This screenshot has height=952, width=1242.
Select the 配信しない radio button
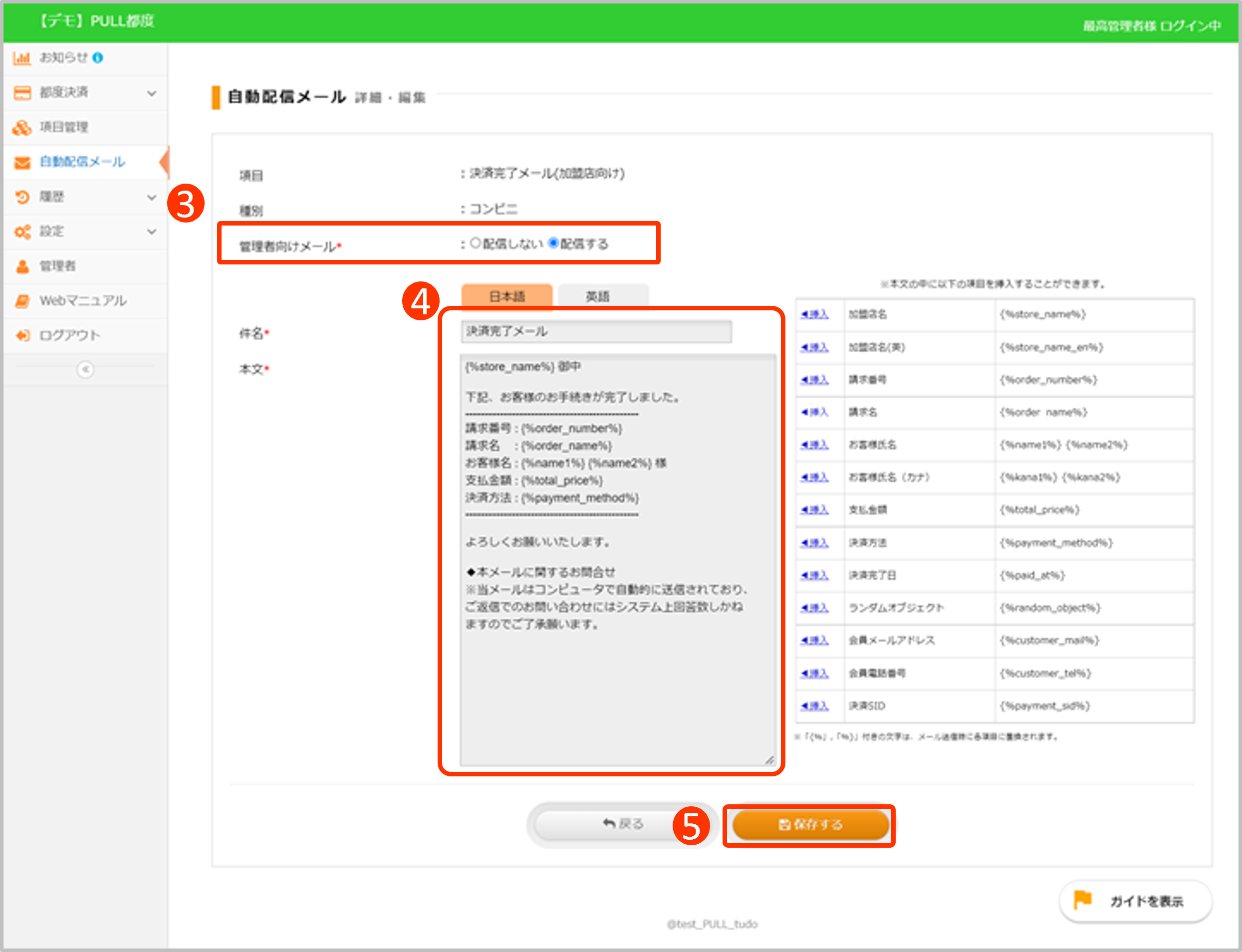476,243
